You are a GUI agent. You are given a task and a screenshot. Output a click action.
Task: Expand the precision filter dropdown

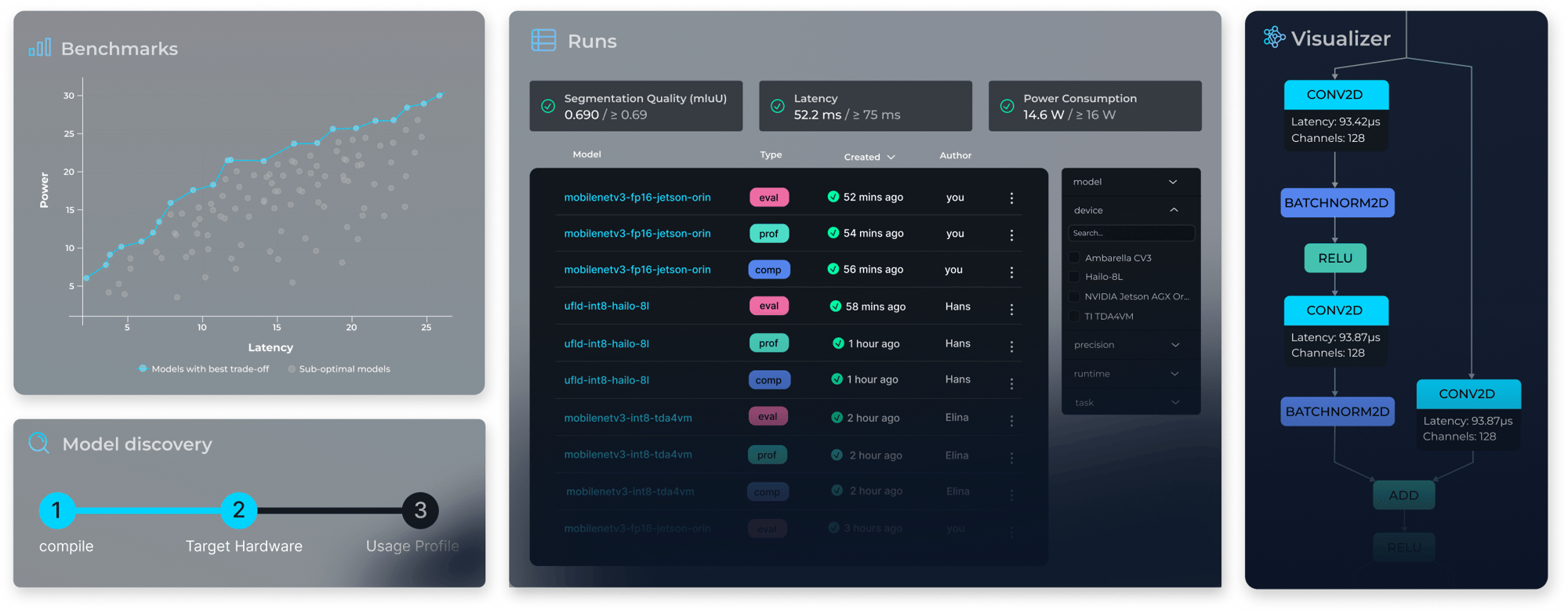click(1174, 345)
